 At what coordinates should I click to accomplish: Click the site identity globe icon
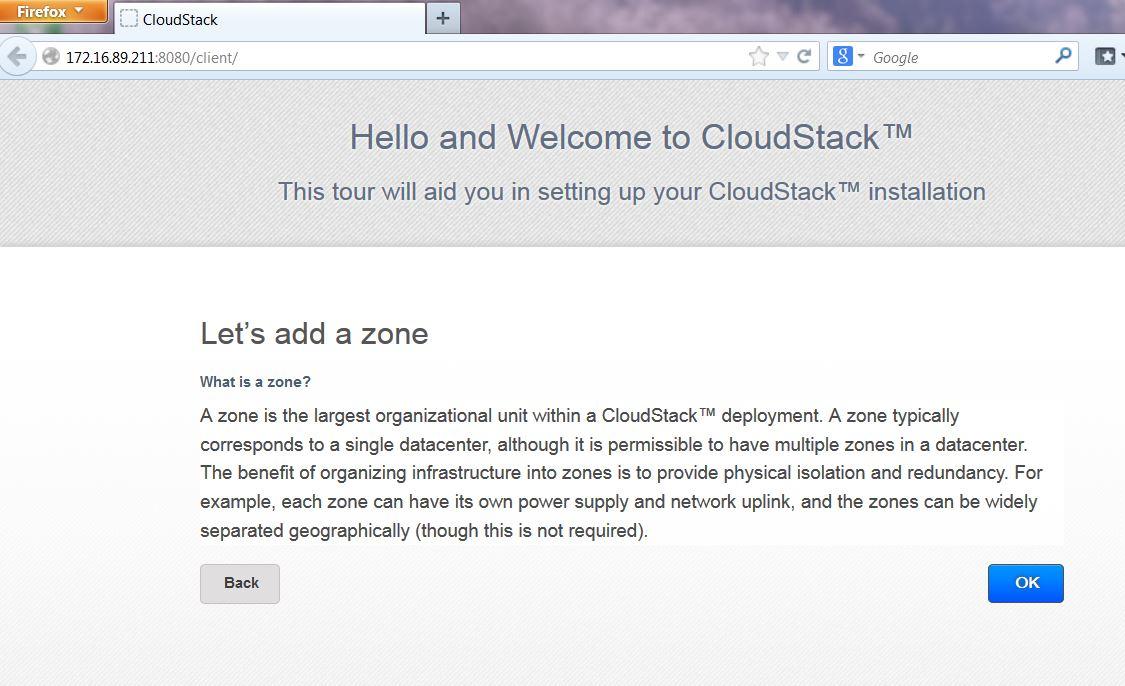click(x=50, y=57)
